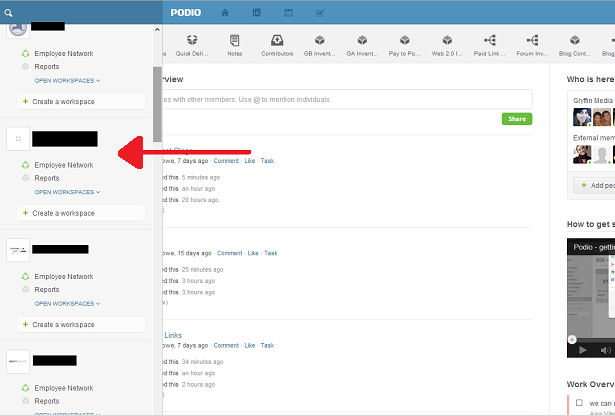
Task: Expand first Open Workspaces dropdown
Action: tap(67, 80)
